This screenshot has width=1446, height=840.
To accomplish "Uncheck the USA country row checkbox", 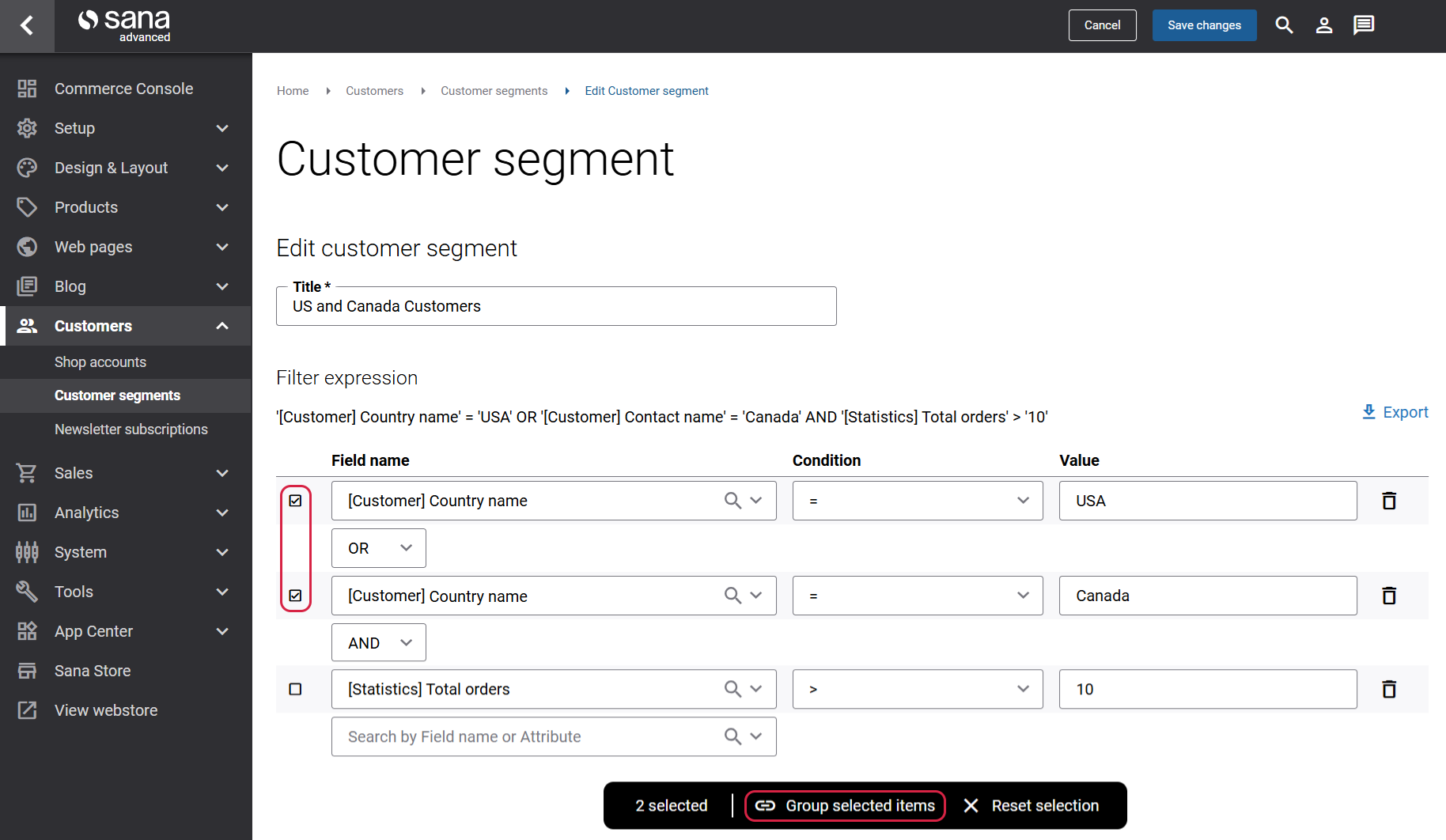I will (x=295, y=501).
